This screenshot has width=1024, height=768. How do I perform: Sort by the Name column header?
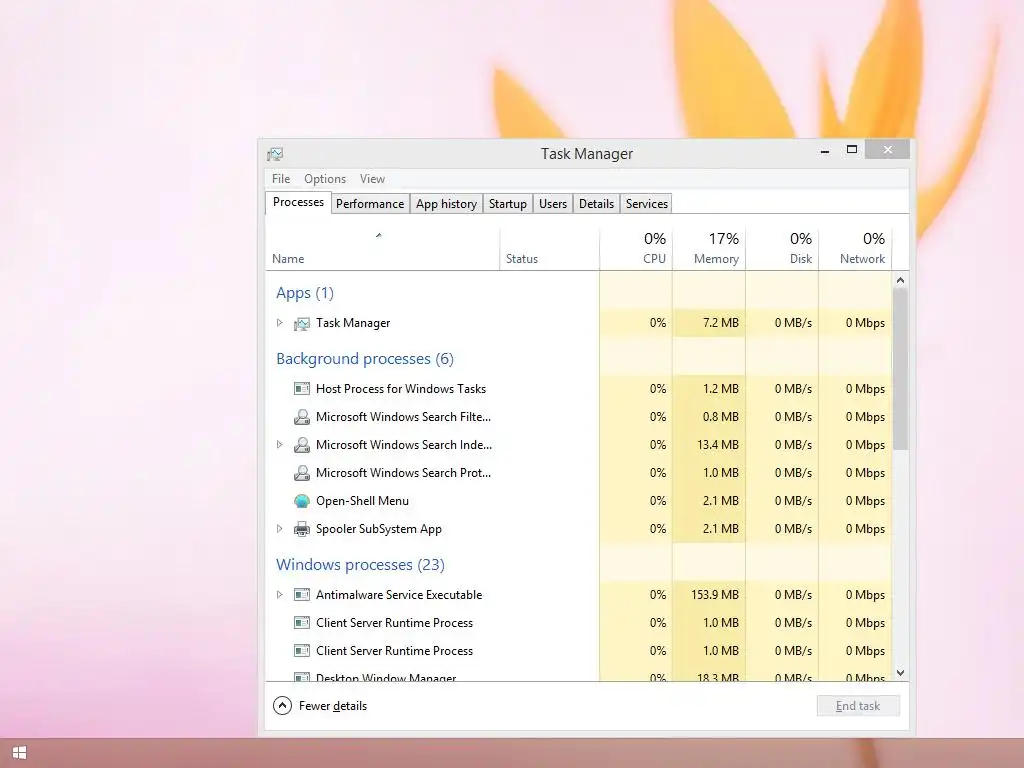[x=383, y=249]
